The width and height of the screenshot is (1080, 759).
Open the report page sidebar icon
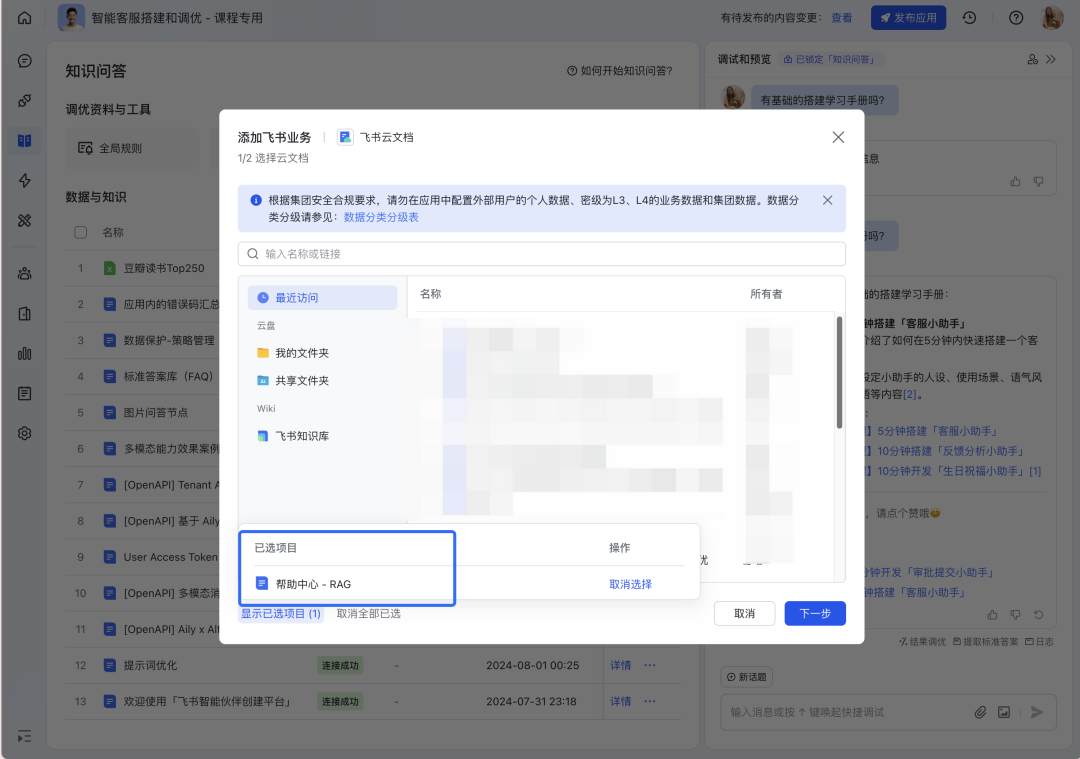(x=25, y=313)
